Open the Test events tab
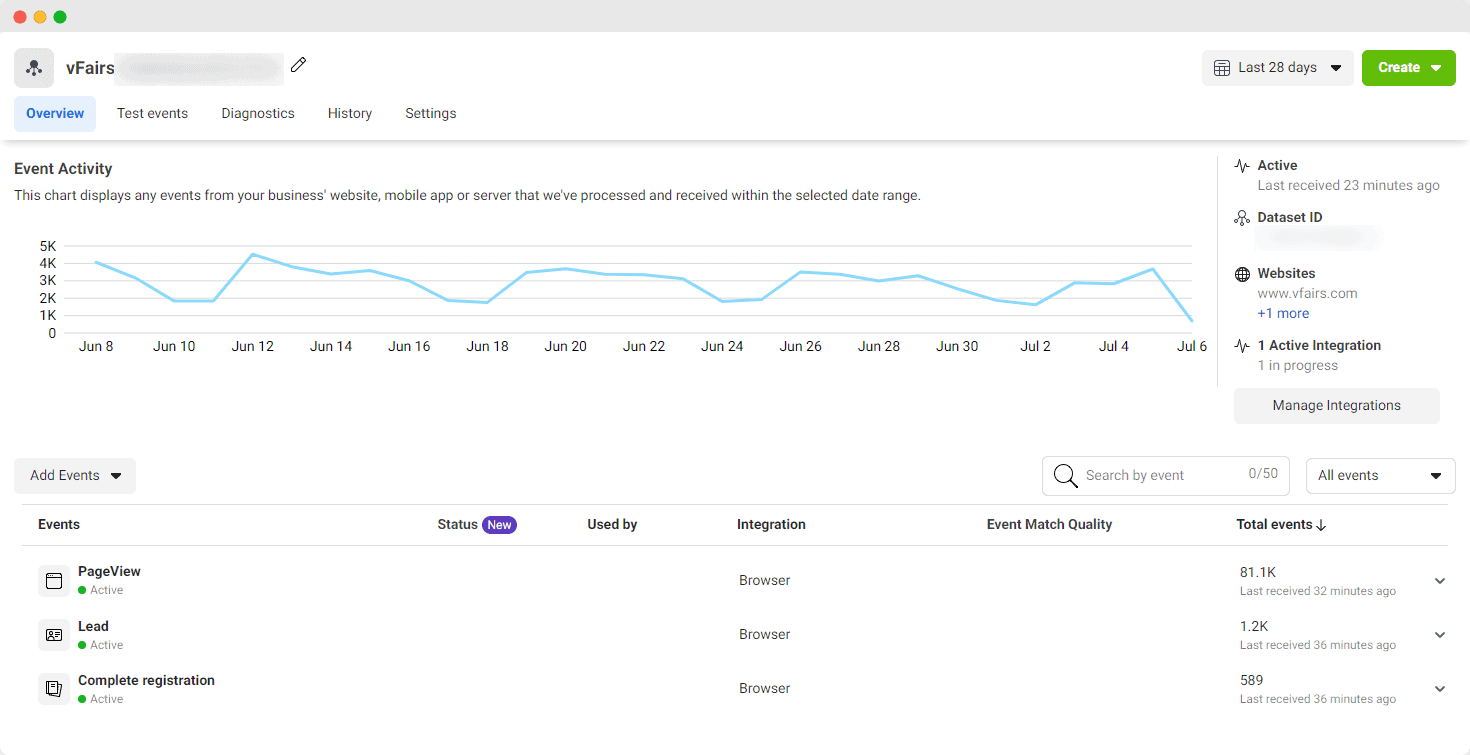1470x755 pixels. point(152,113)
